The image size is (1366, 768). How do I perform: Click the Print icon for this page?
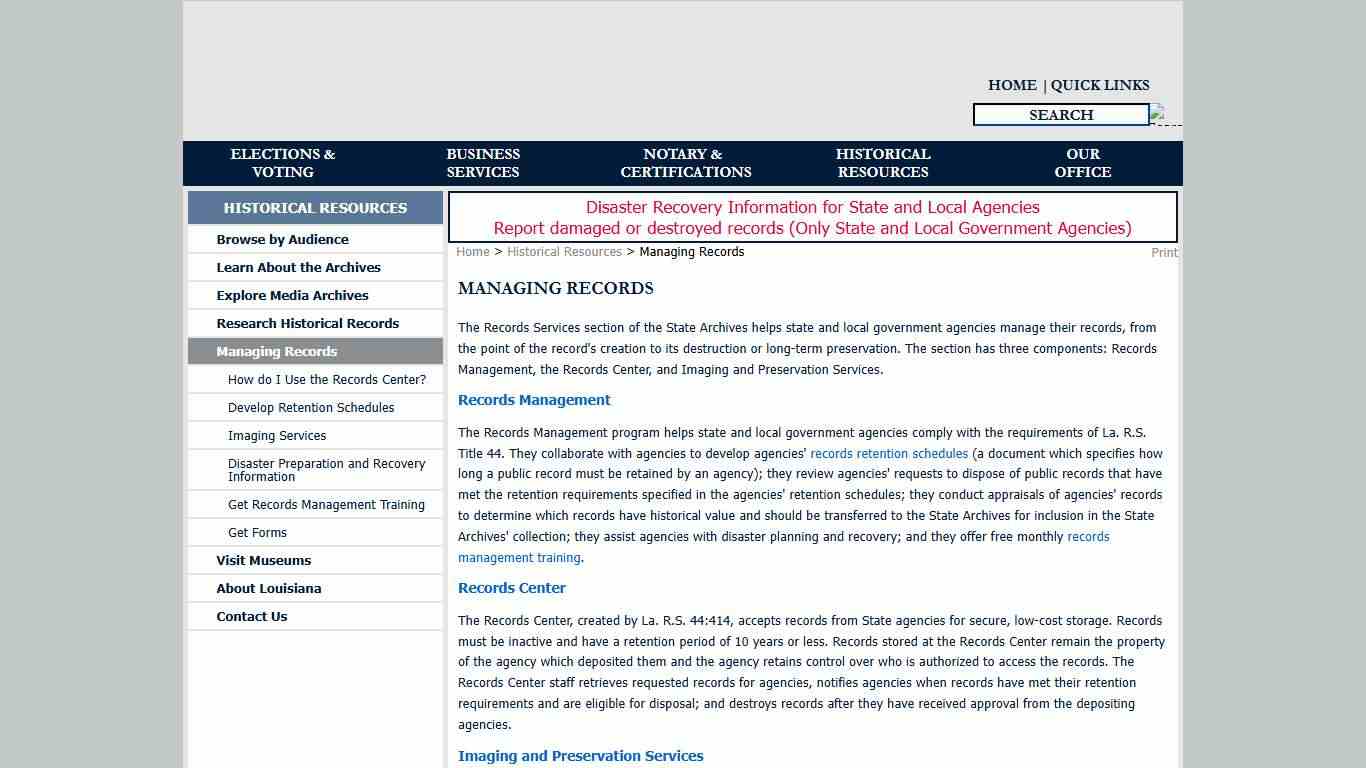pos(1163,252)
